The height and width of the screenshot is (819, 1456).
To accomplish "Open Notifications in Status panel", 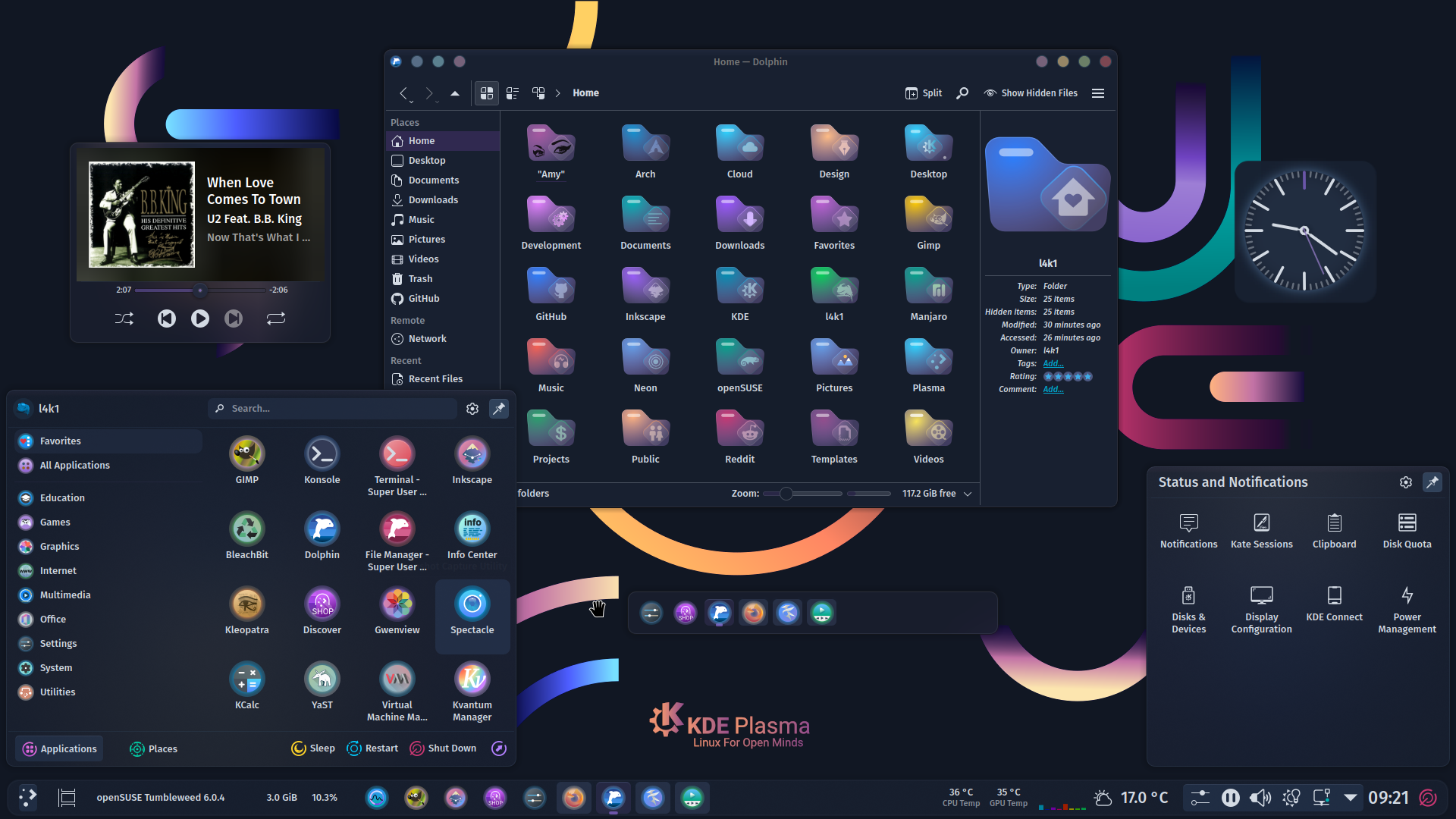I will pyautogui.click(x=1188, y=531).
